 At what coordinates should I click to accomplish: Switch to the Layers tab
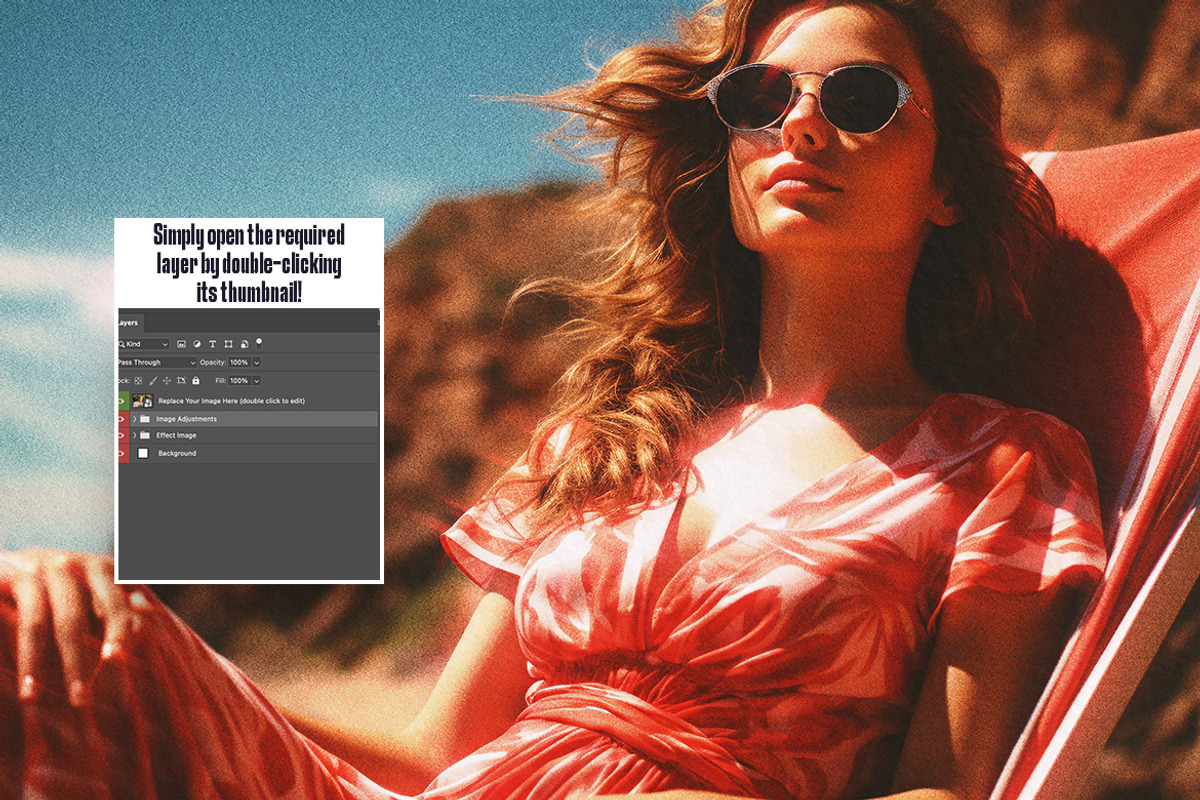click(x=129, y=323)
